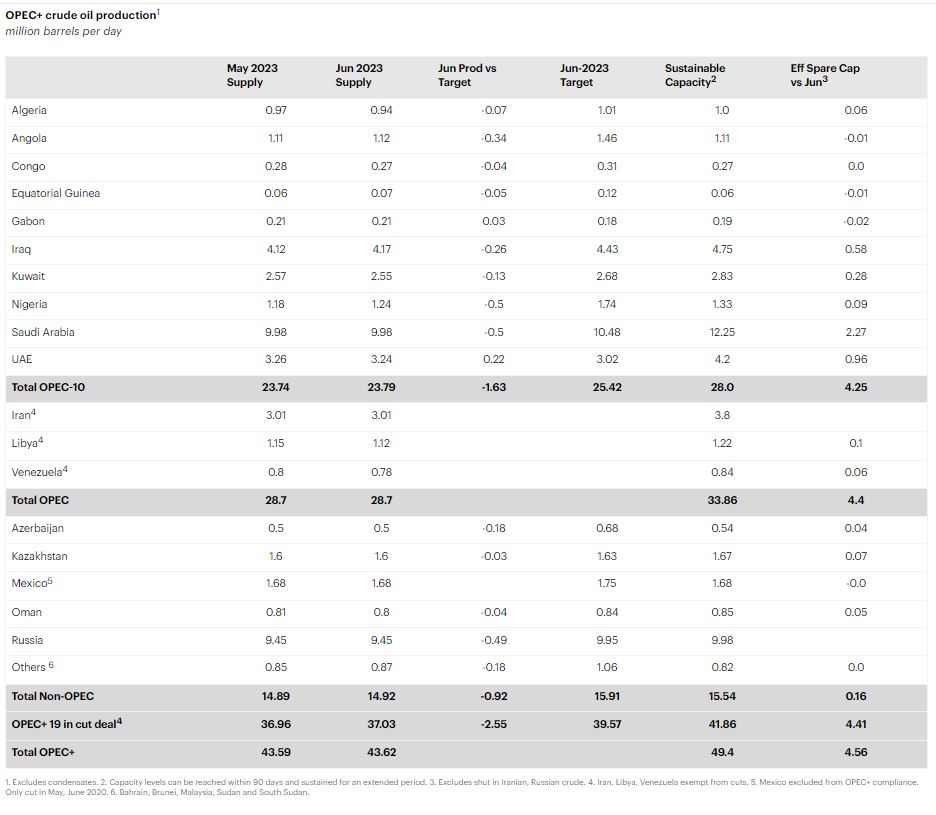Click Iraq's 4.43 June target value
This screenshot has width=936, height=815.
click(606, 249)
